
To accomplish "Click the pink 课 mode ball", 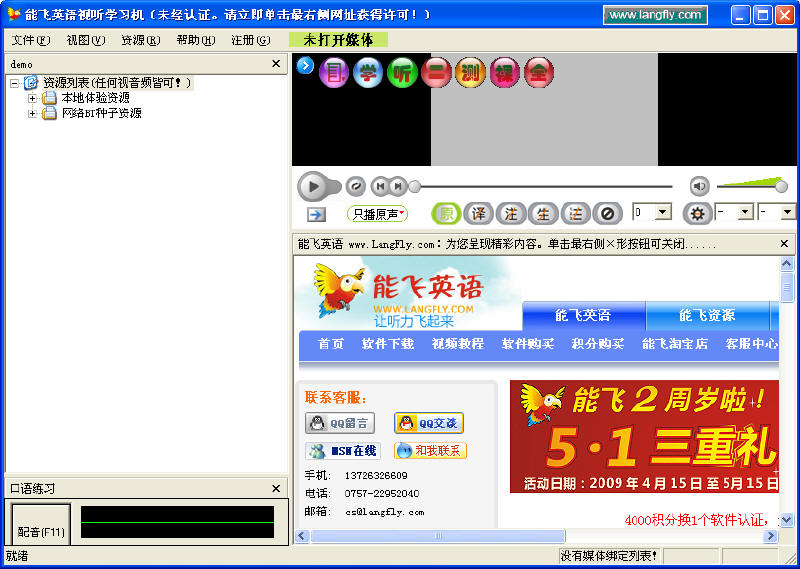I will point(505,73).
